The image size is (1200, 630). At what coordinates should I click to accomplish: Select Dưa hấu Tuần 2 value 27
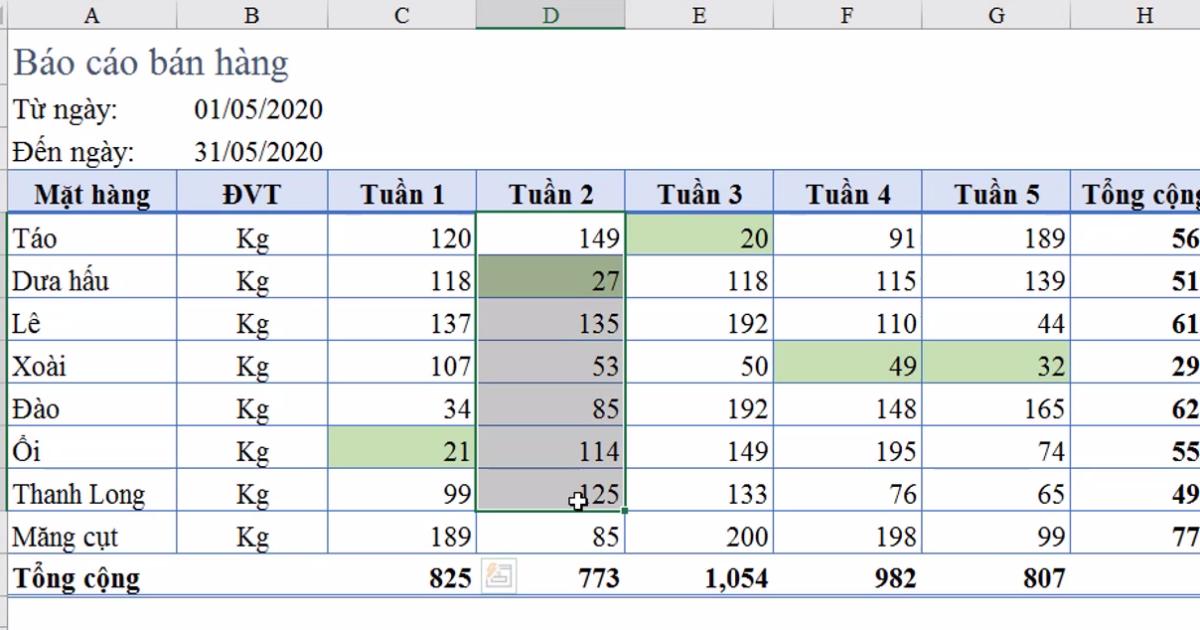click(x=551, y=278)
